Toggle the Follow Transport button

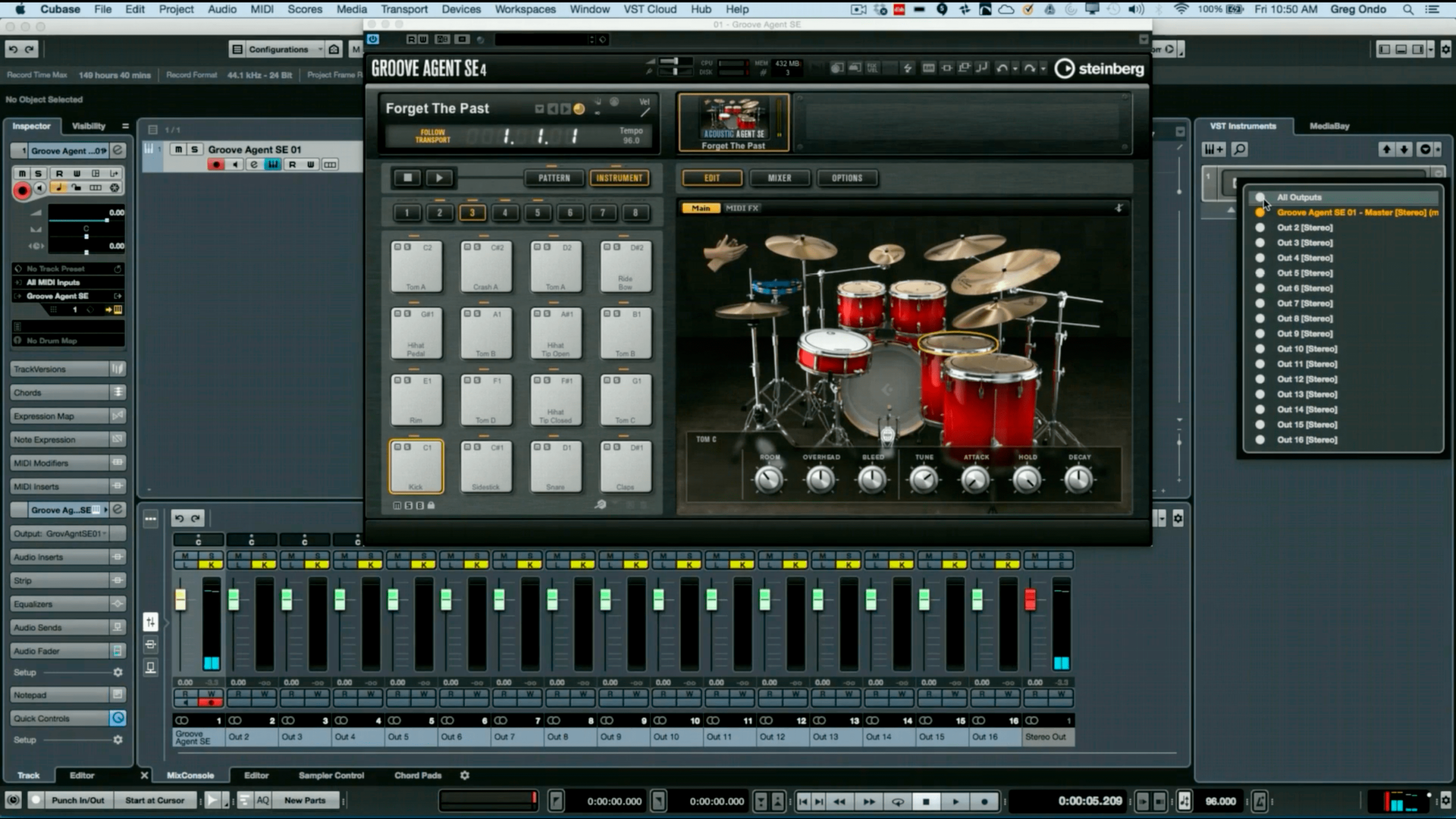[x=432, y=136]
